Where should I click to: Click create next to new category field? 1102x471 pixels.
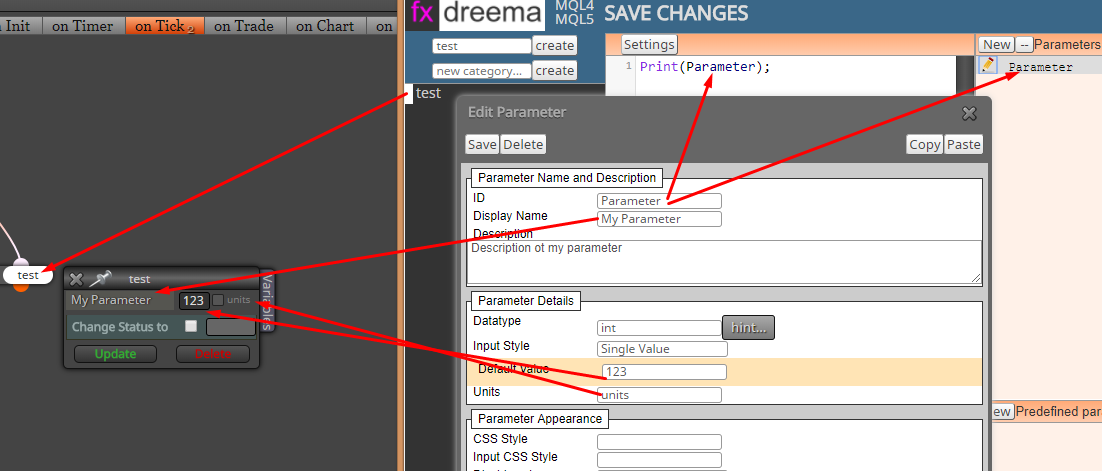click(555, 70)
